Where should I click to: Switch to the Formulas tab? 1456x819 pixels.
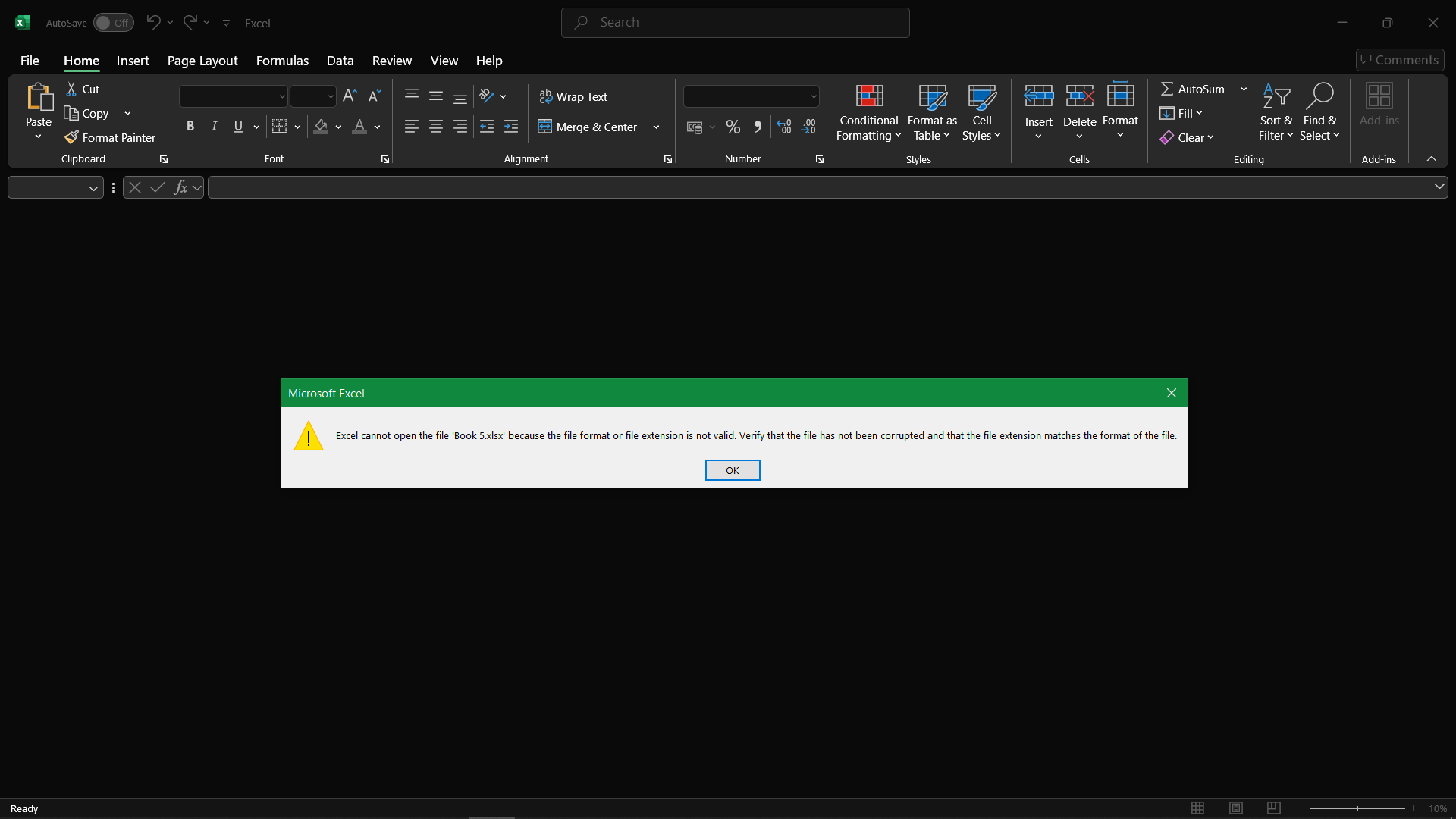[x=281, y=61]
